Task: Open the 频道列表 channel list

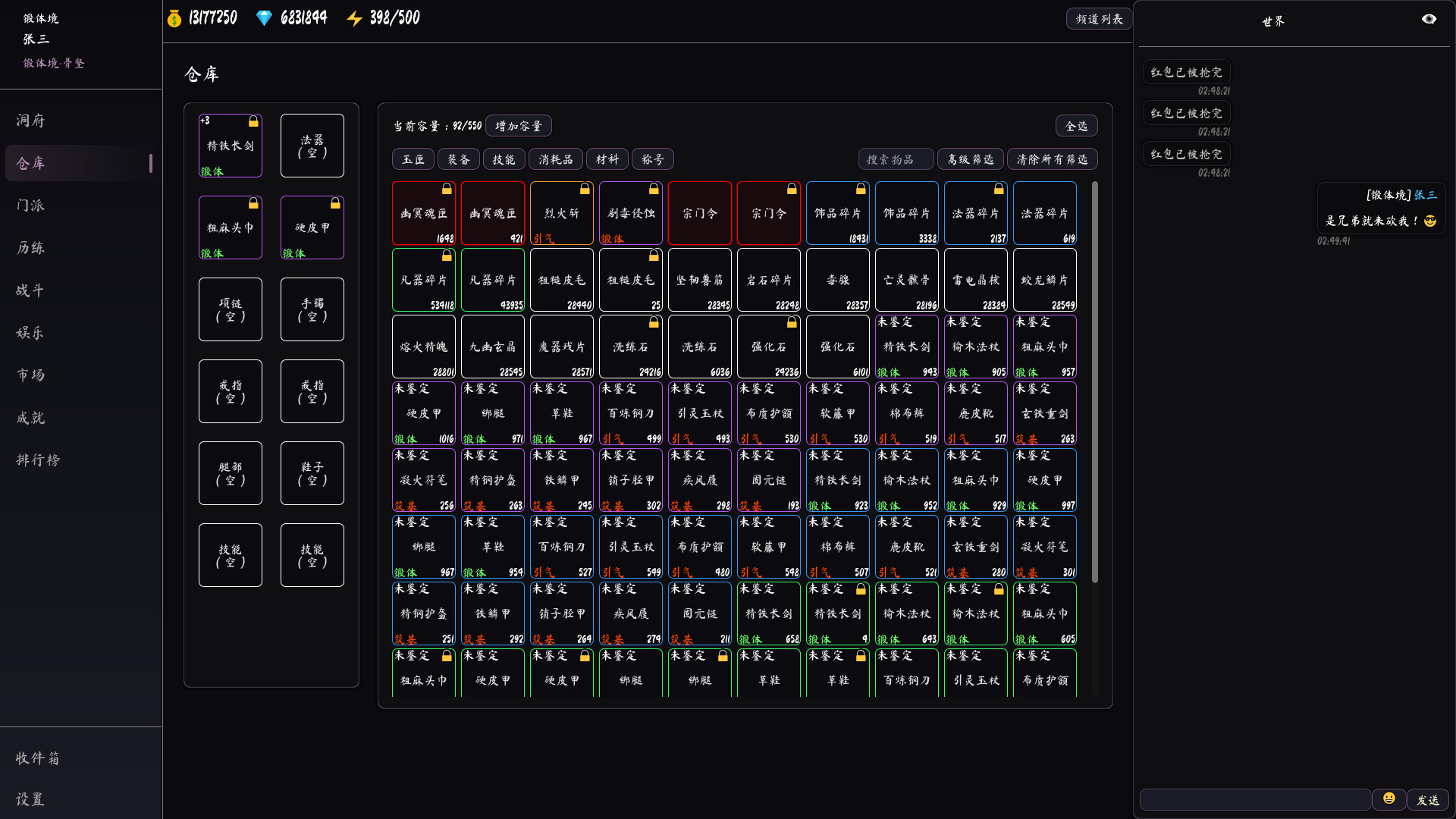Action: pos(1098,18)
